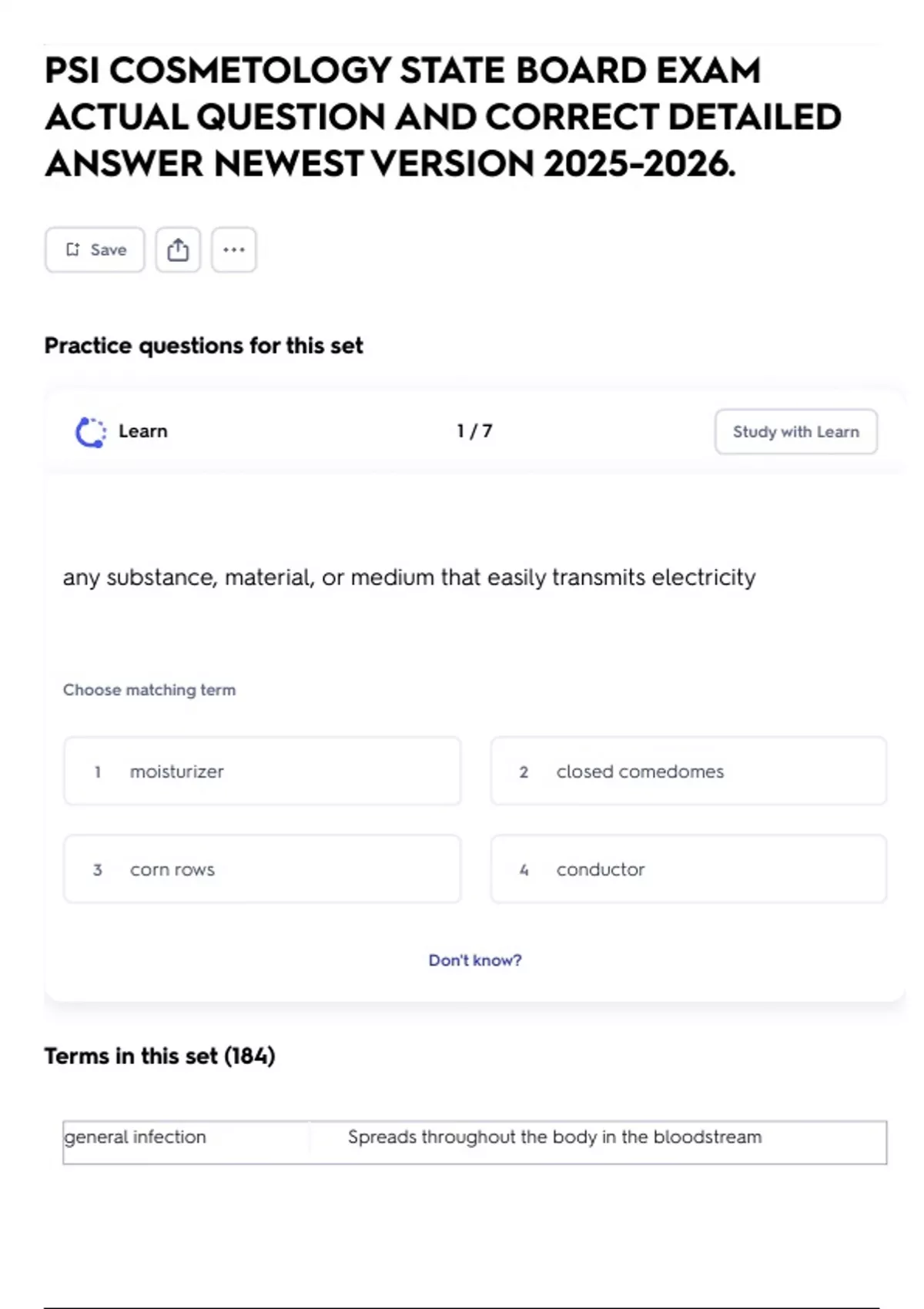Click the "Terms in this set (184)" heading

pos(159,1056)
